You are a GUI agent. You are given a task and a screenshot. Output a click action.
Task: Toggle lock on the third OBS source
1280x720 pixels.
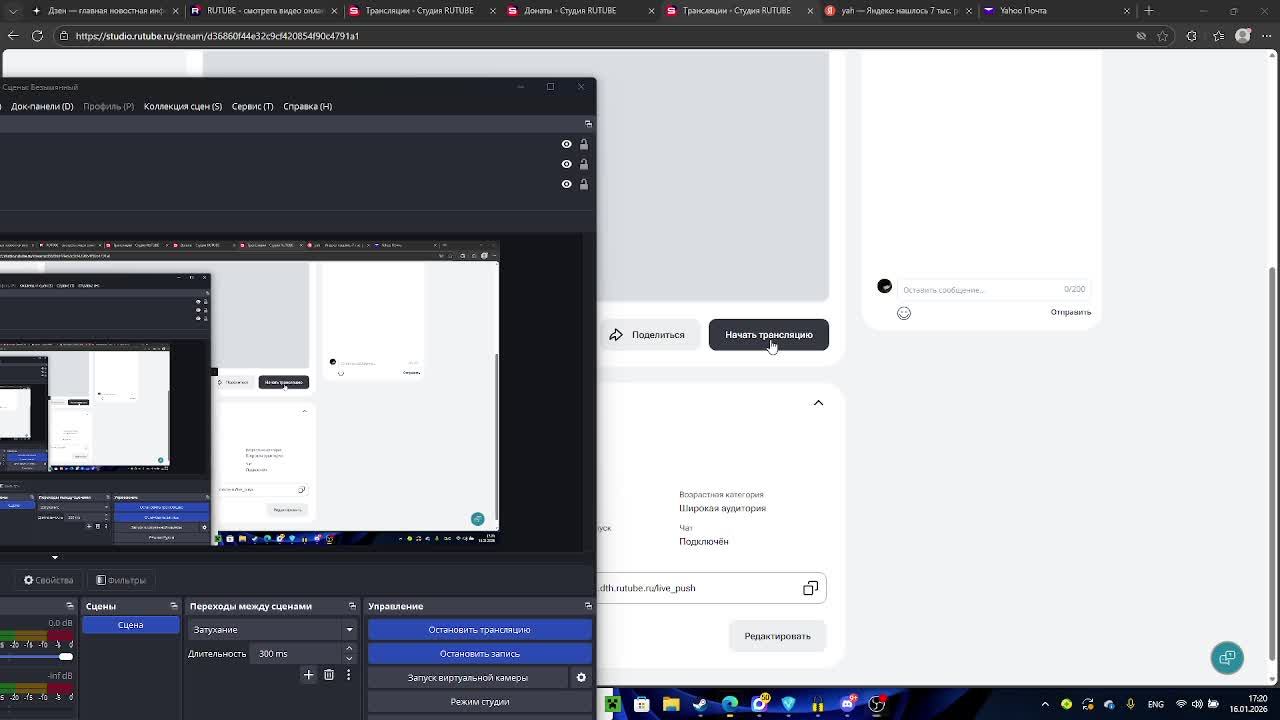pyautogui.click(x=584, y=184)
